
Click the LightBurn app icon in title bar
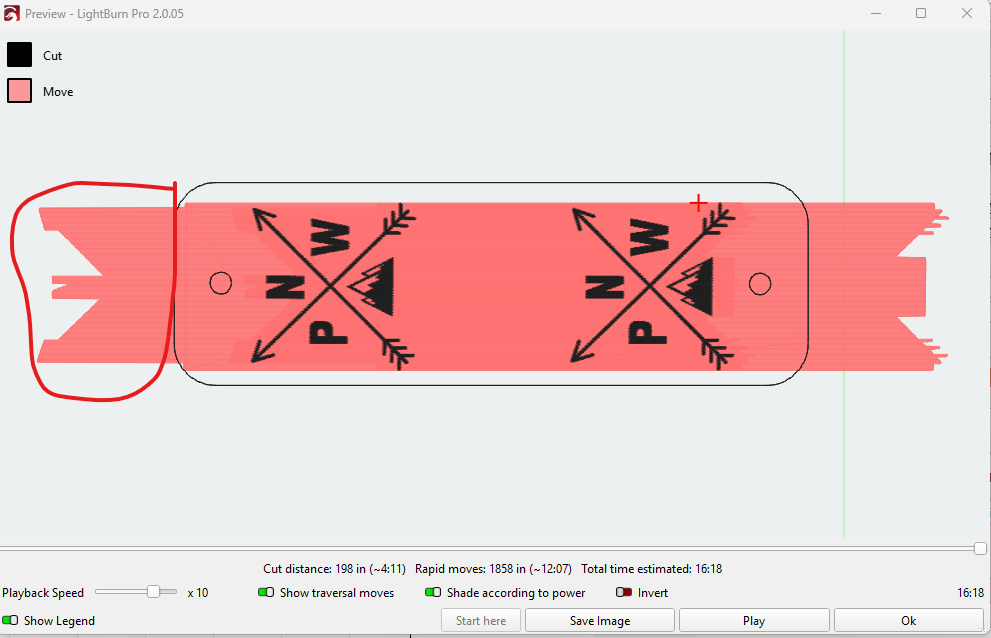11,13
